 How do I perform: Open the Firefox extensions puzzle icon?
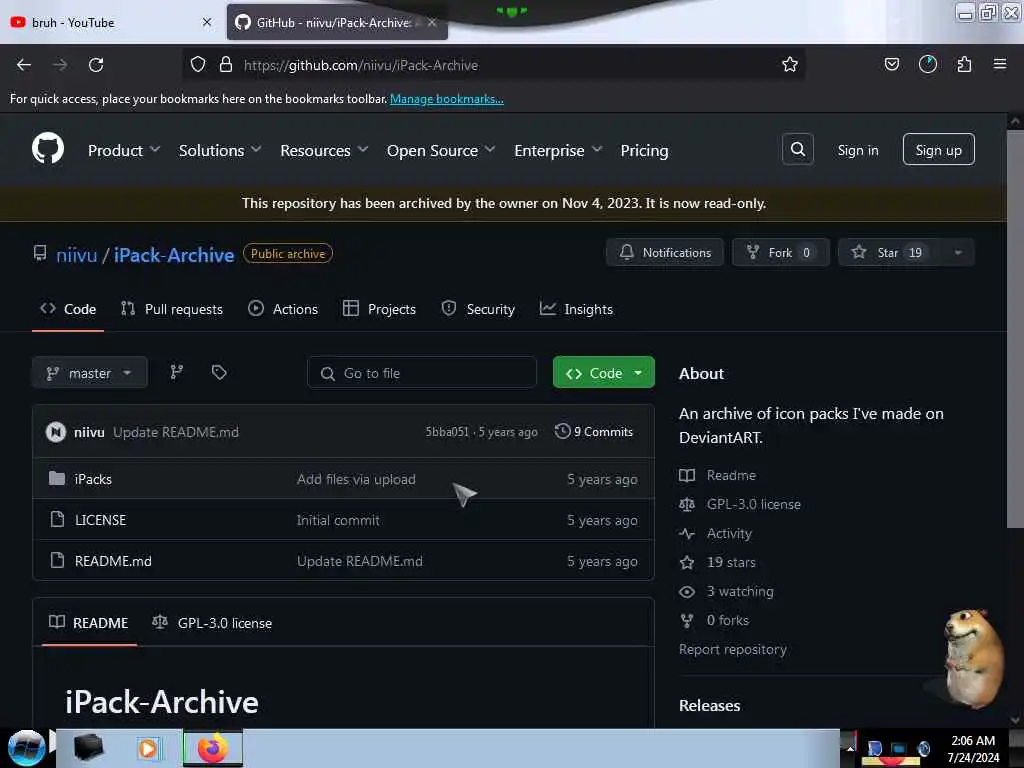(964, 64)
